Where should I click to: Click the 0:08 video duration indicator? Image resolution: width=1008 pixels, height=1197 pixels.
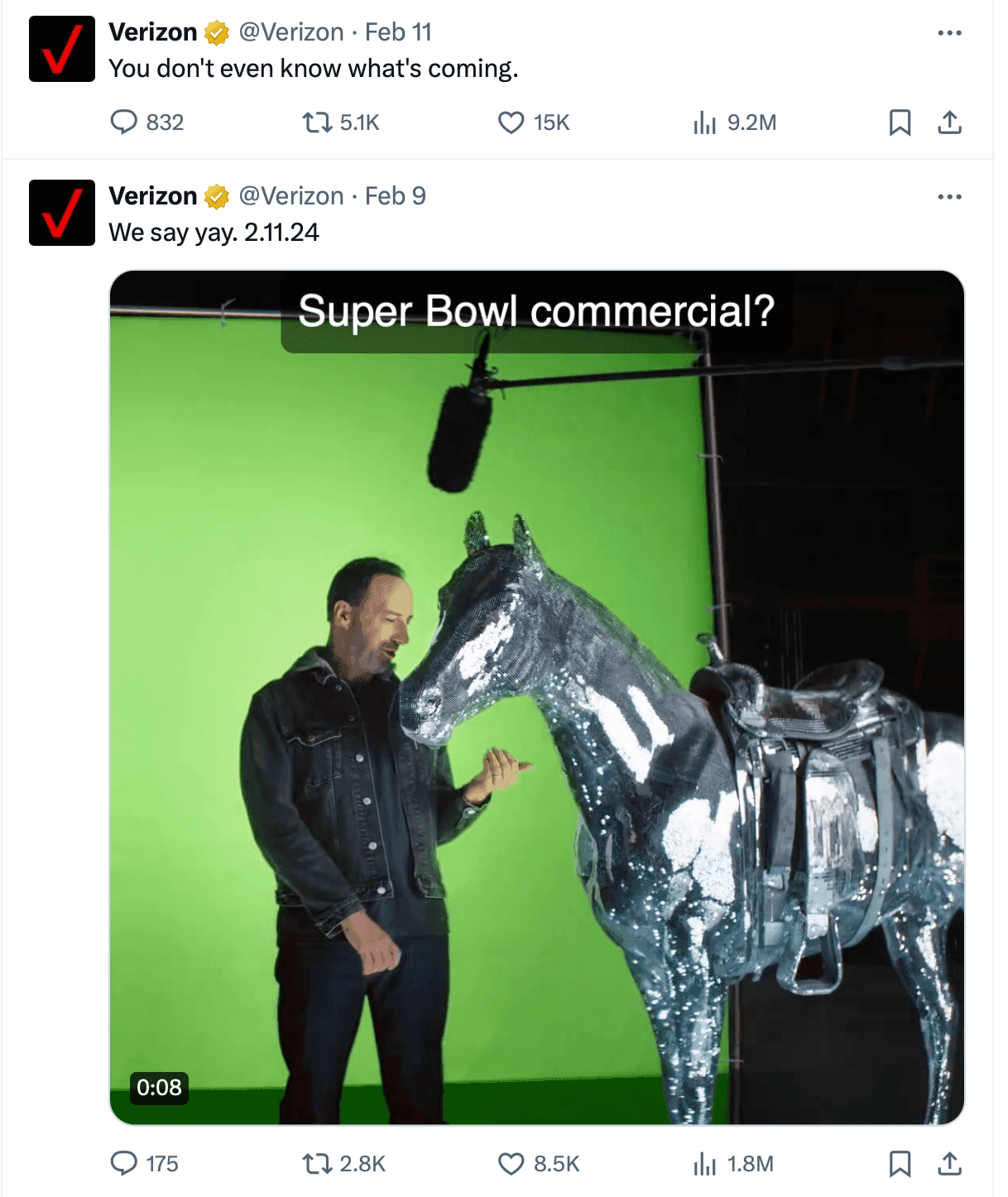click(x=160, y=1087)
